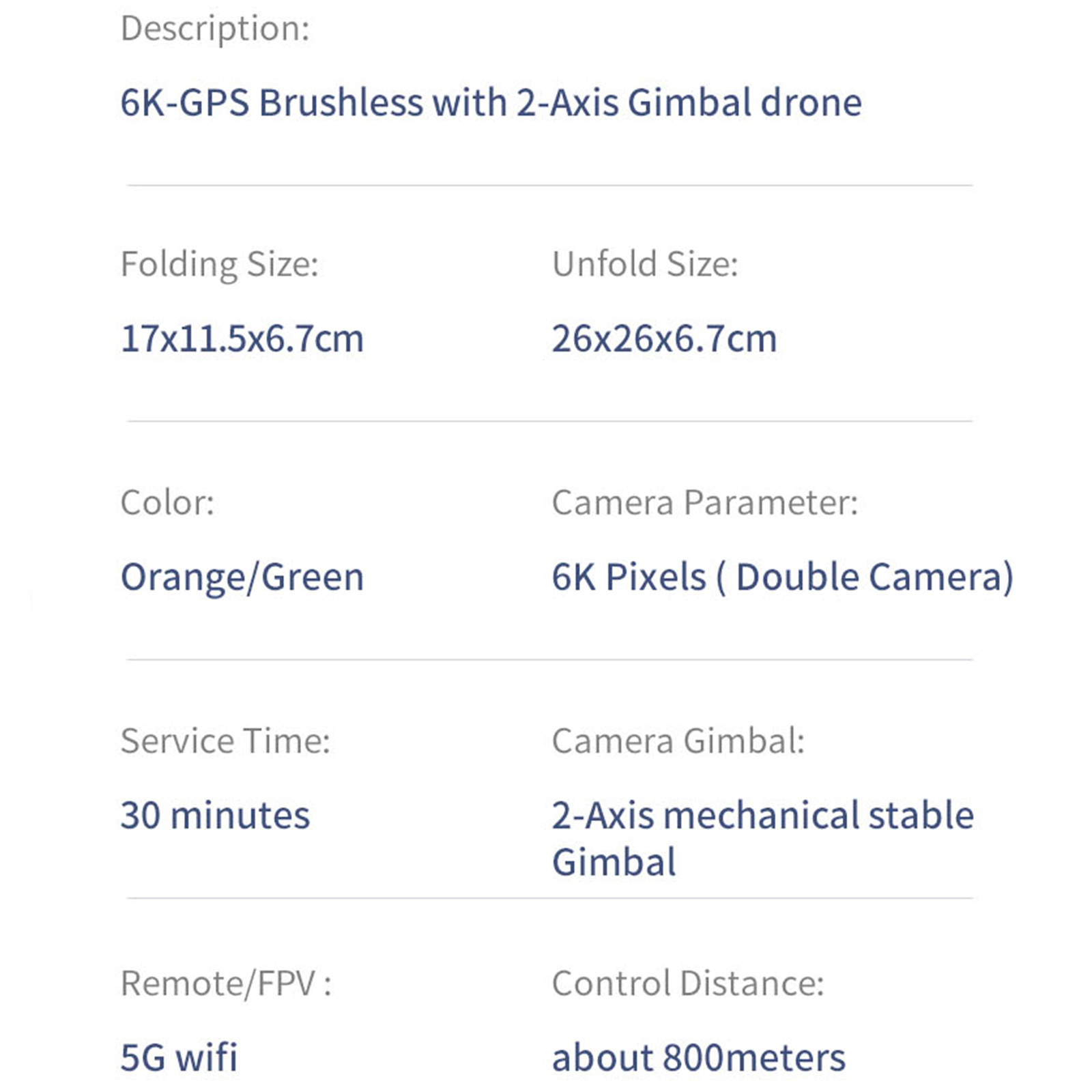Image resolution: width=1092 pixels, height=1092 pixels.
Task: Select the 5G wifi value
Action: pyautogui.click(x=179, y=1058)
